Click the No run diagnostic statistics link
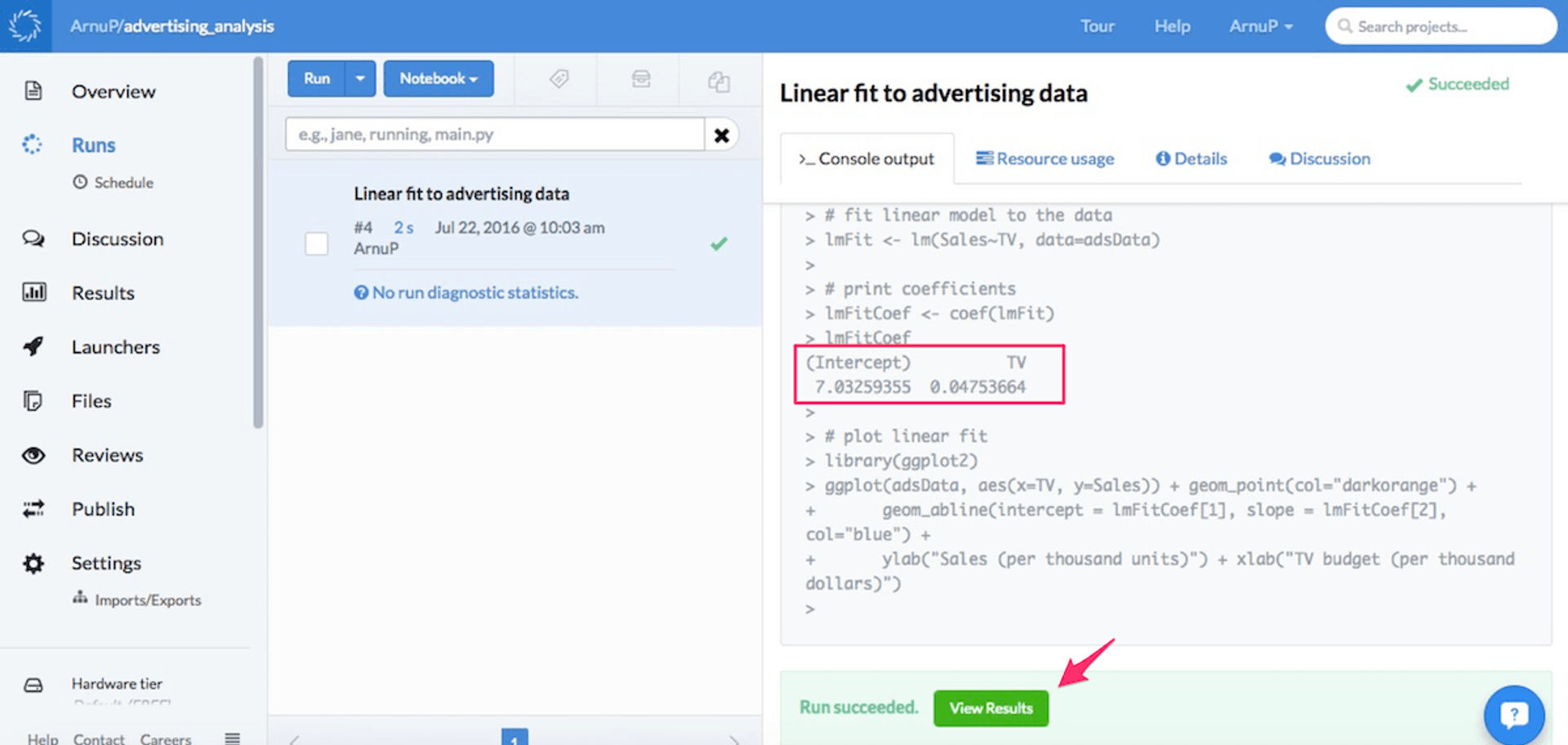1568x745 pixels. pos(465,292)
